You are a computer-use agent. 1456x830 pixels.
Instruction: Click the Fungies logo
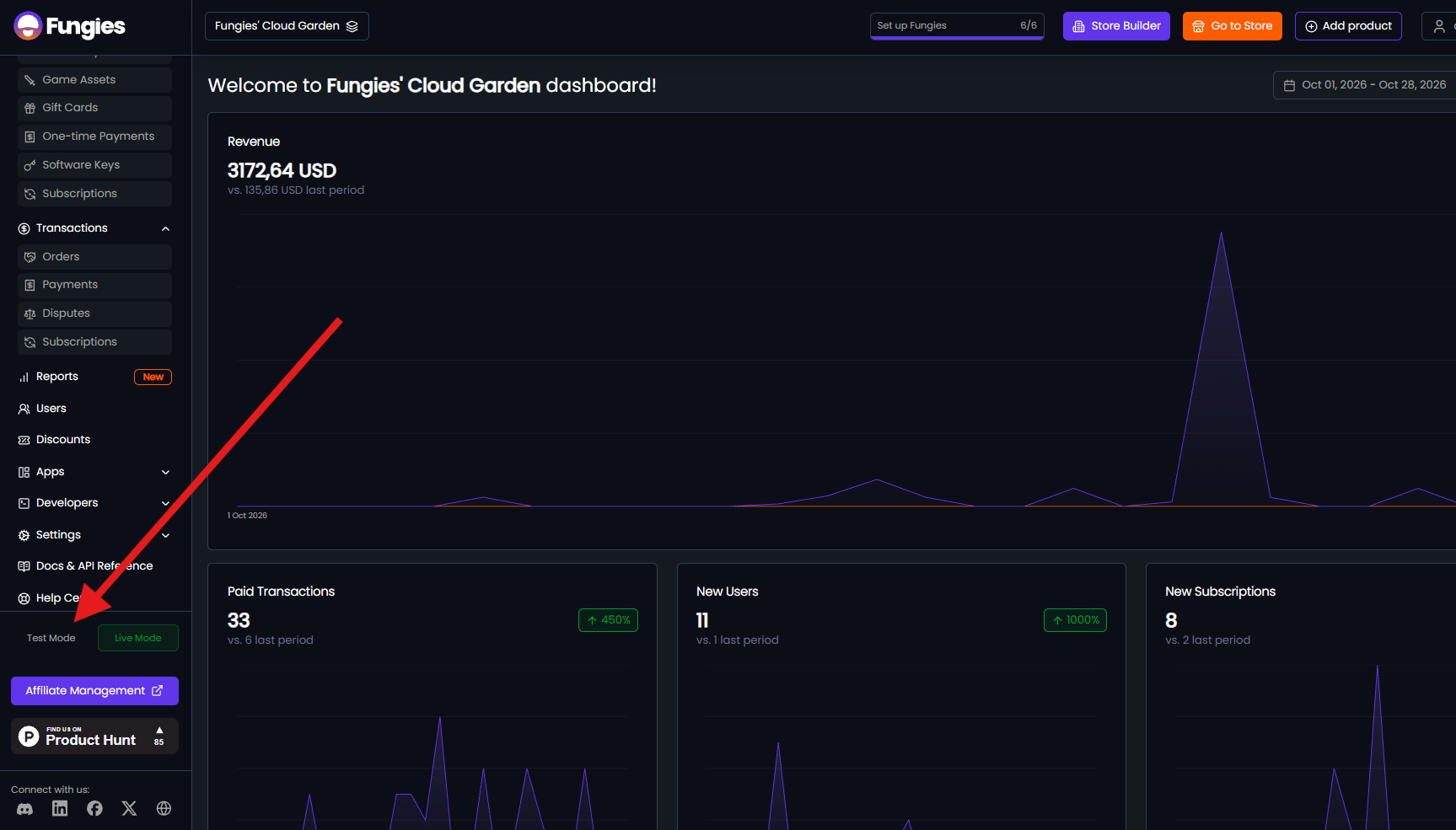[69, 26]
